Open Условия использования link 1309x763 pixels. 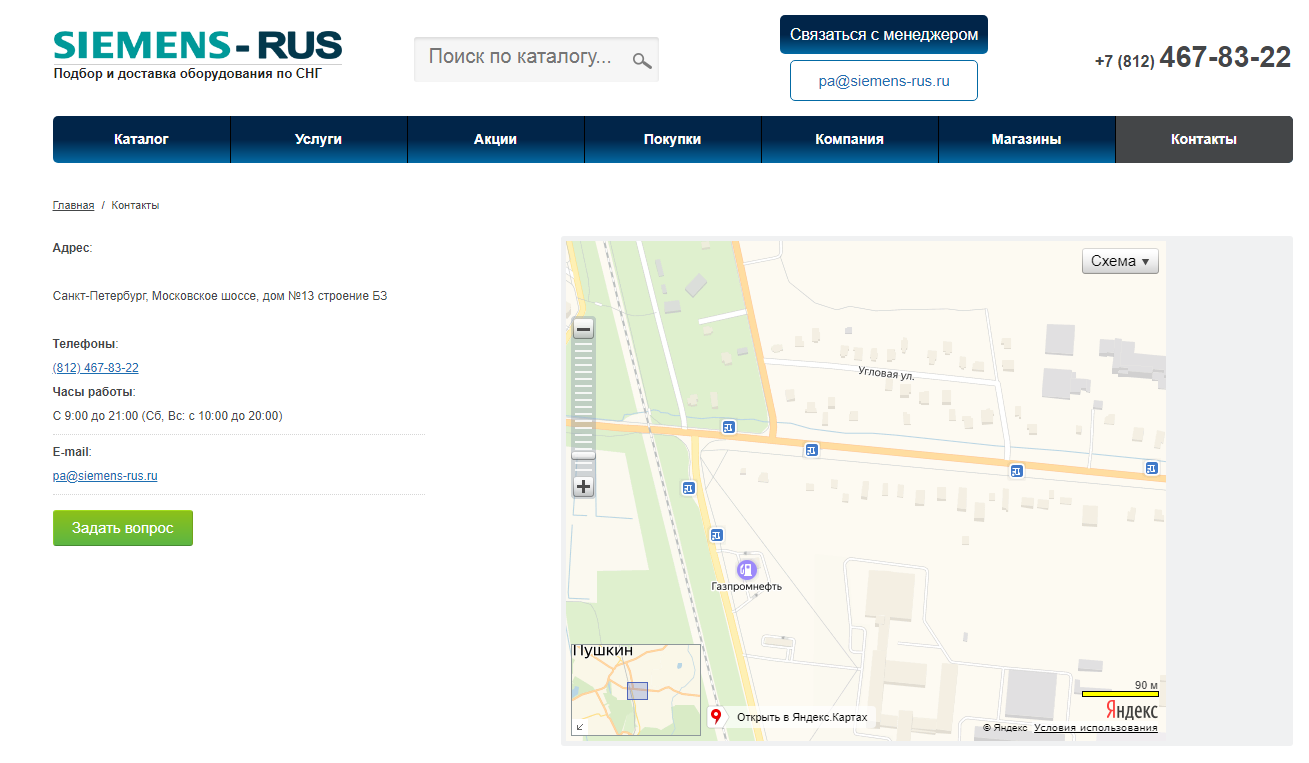click(1096, 728)
